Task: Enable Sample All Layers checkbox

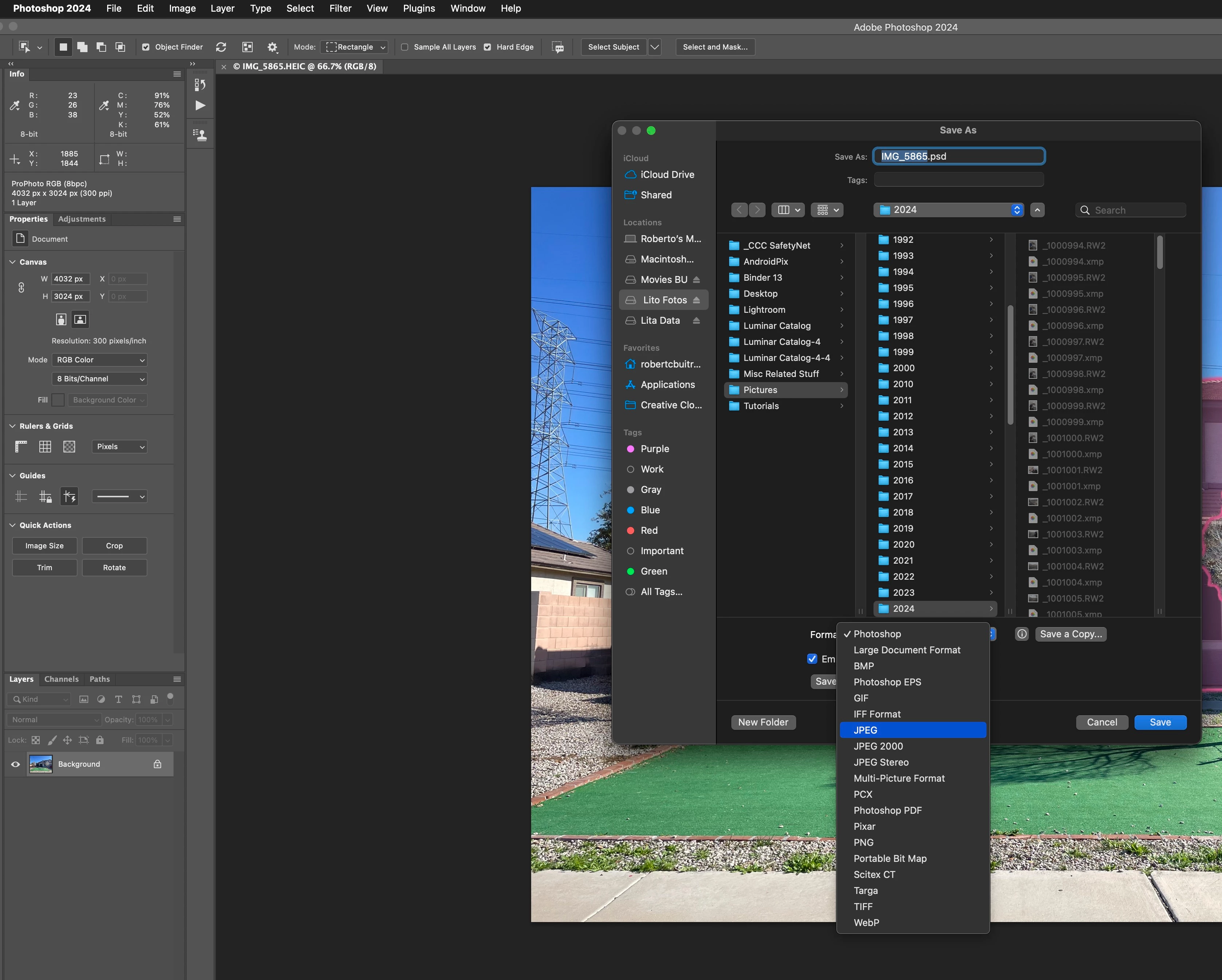Action: click(405, 47)
